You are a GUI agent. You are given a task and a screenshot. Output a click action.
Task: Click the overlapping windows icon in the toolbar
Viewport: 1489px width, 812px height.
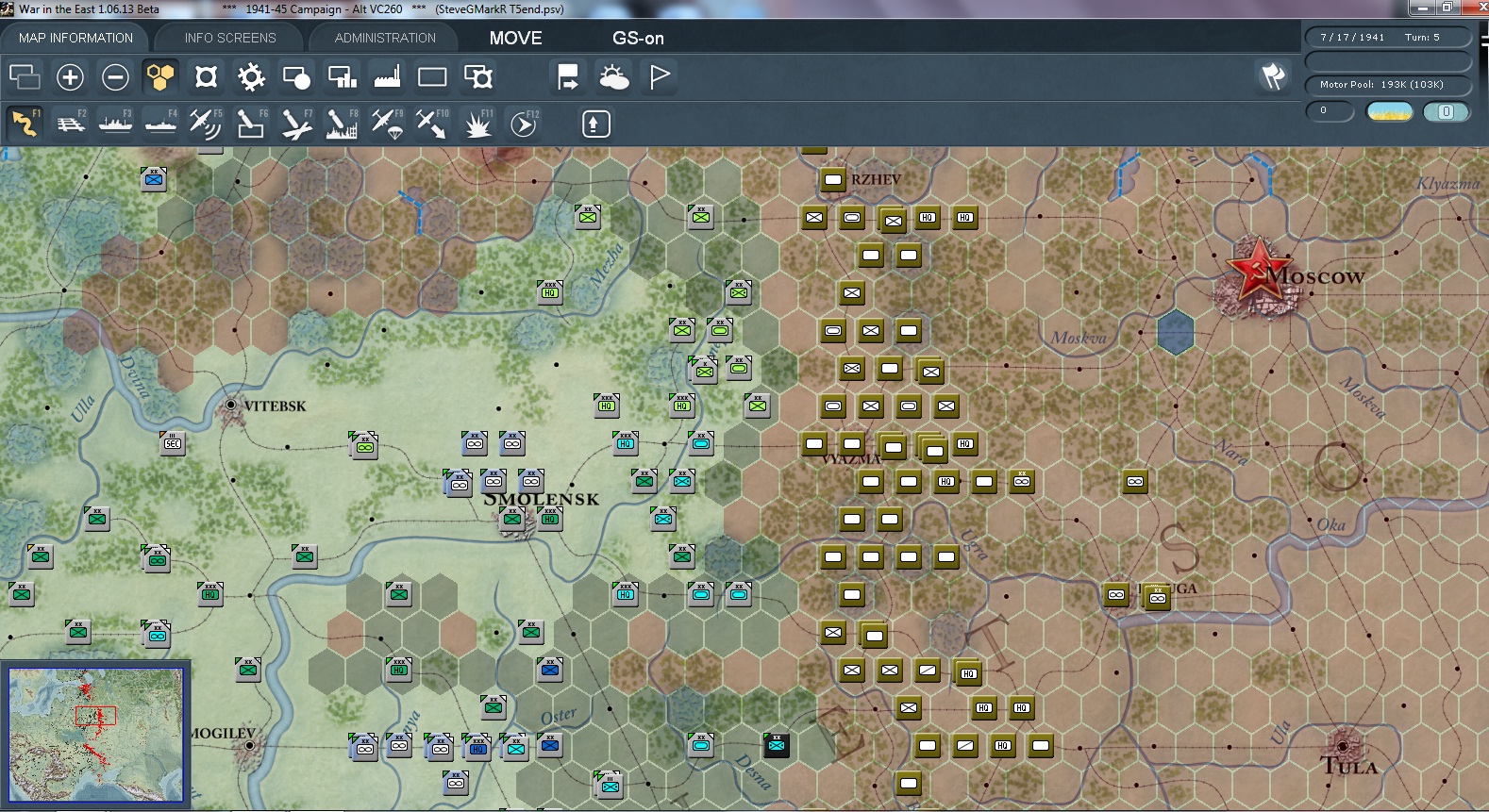[25, 76]
